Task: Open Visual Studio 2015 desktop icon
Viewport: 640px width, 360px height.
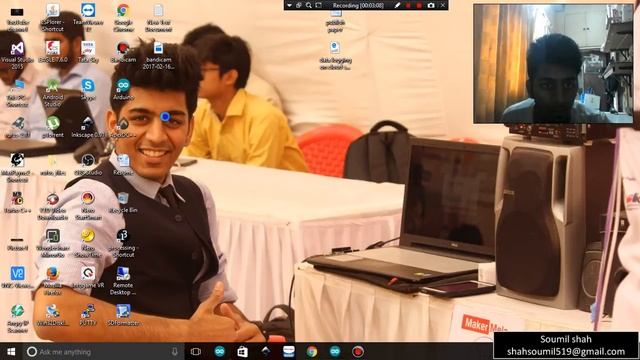Action: tap(17, 55)
